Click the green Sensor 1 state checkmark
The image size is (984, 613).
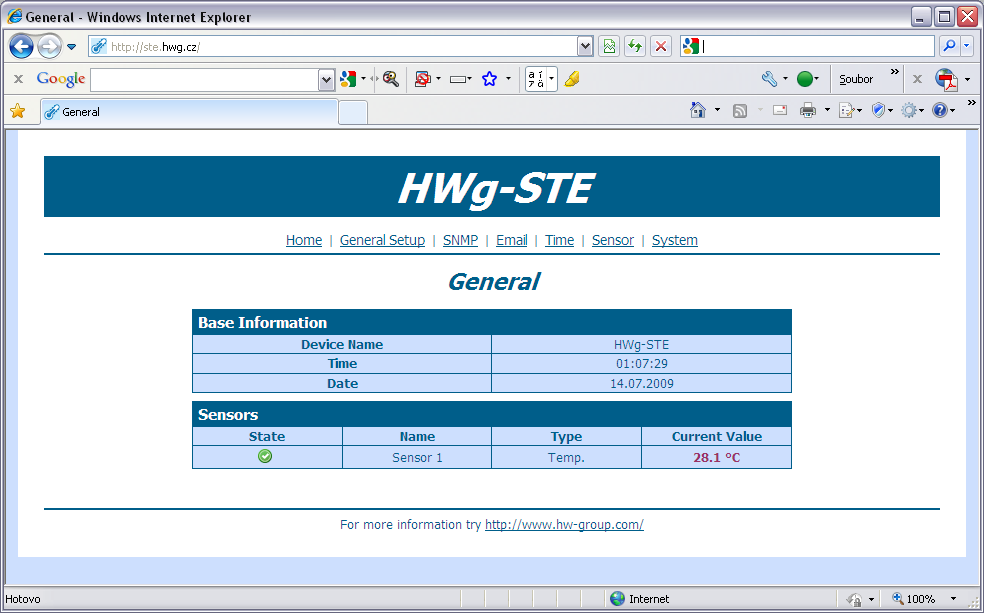click(265, 456)
